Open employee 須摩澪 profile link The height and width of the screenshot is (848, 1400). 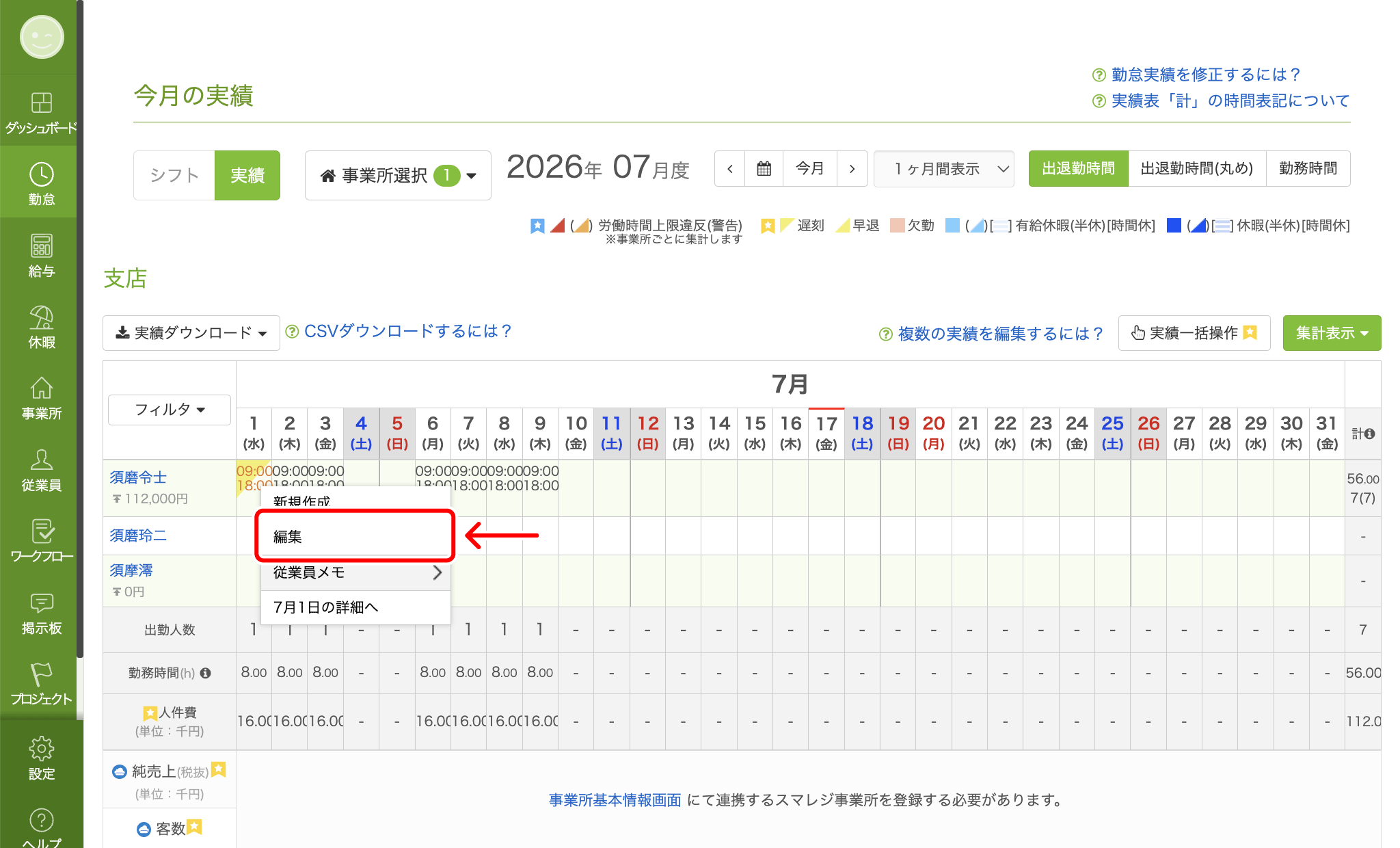[131, 570]
